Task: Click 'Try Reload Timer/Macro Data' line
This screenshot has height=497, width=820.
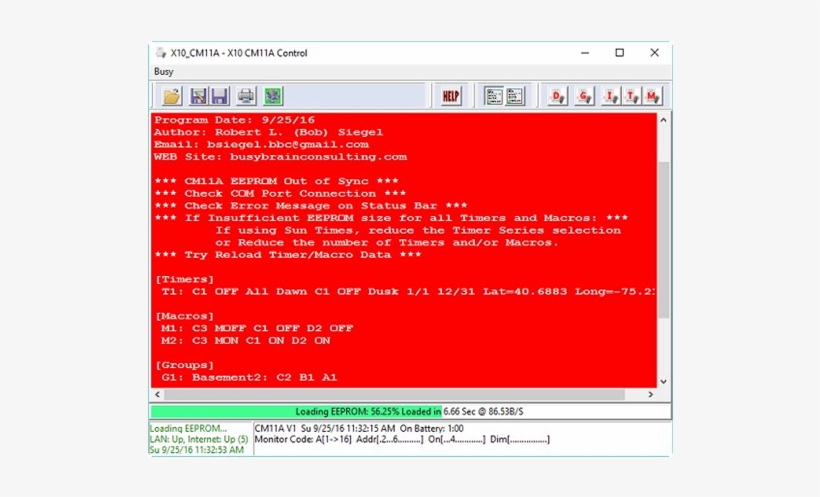Action: tap(288, 255)
